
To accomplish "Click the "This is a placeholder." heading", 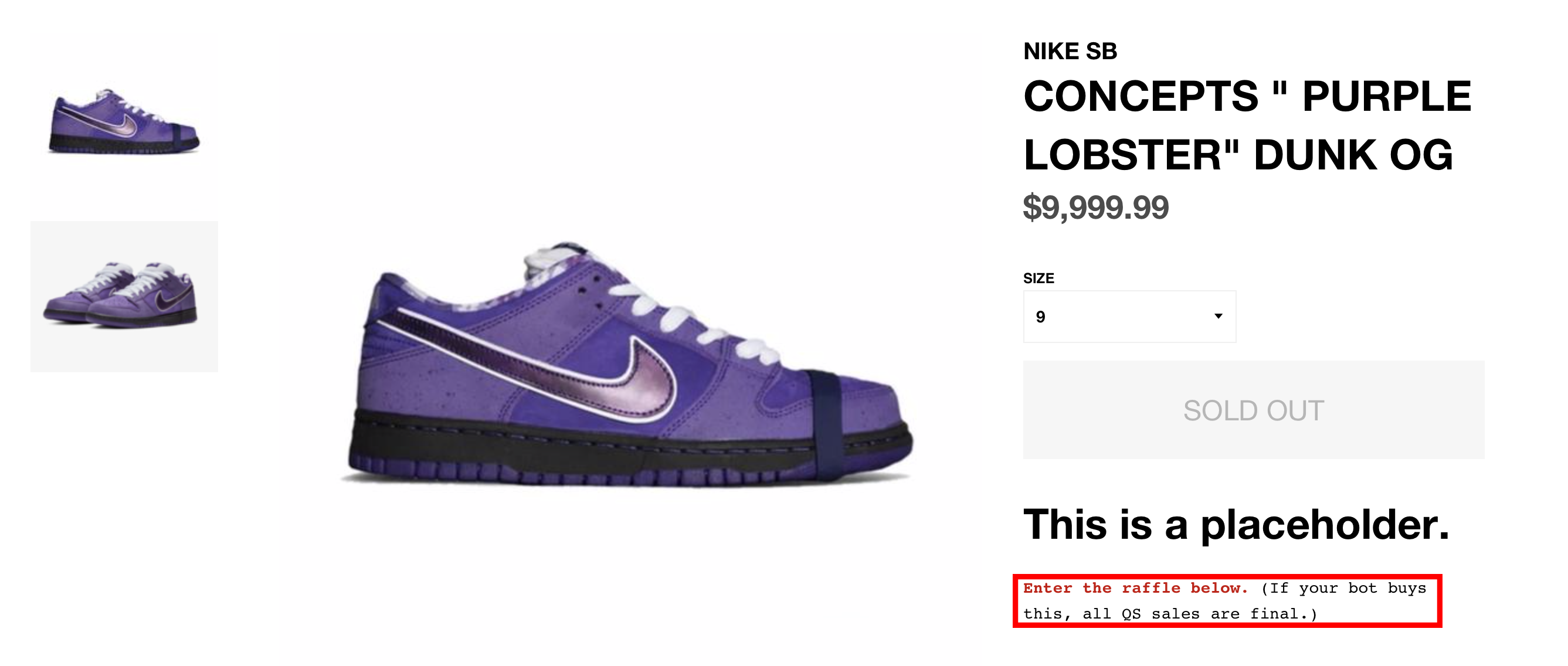I will coord(1236,525).
